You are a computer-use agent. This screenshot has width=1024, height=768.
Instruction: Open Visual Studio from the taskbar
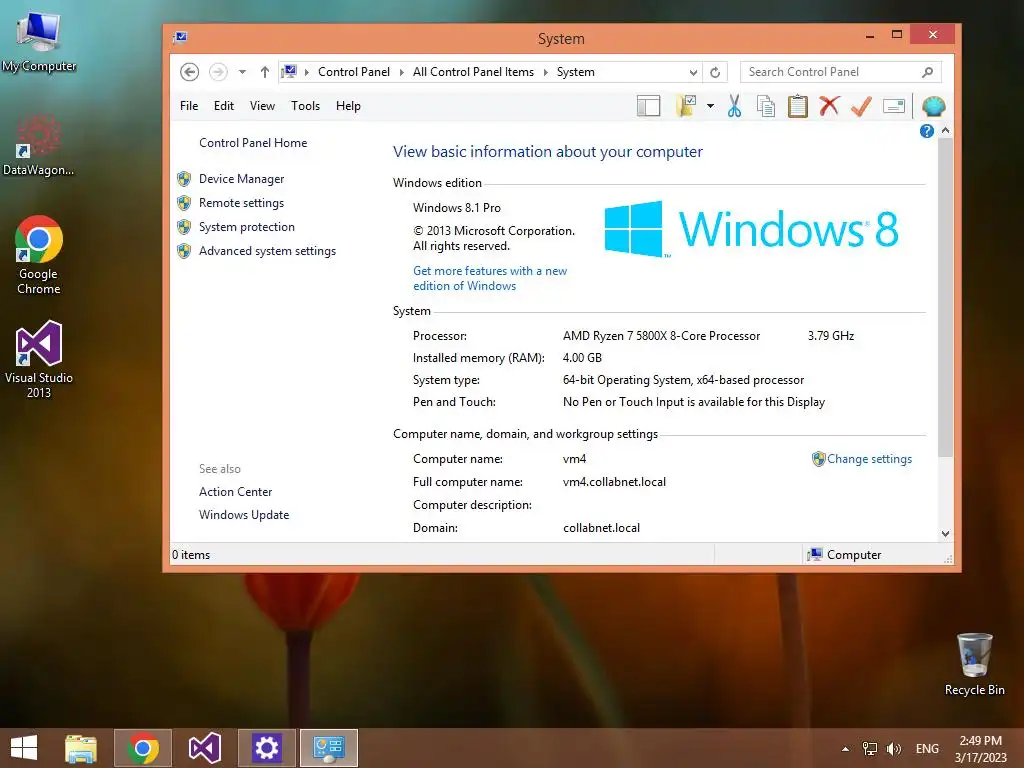(204, 748)
